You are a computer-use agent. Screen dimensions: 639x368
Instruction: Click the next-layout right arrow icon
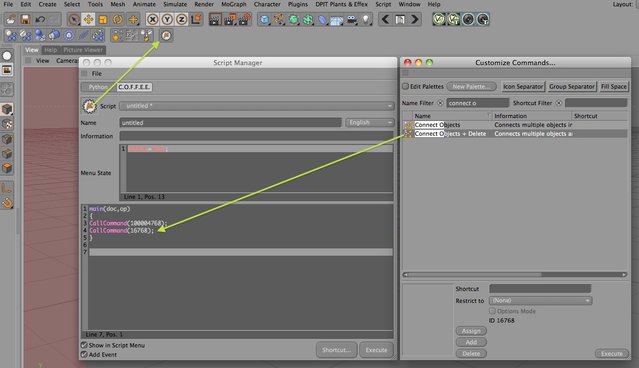414,19
